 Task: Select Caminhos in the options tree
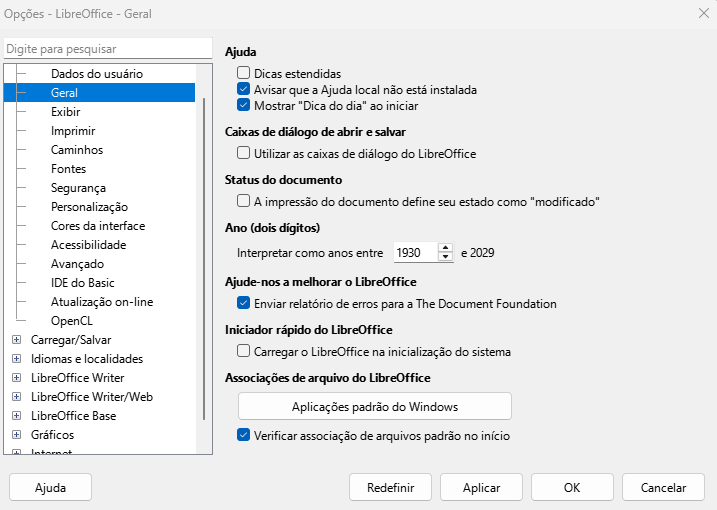[x=77, y=150]
